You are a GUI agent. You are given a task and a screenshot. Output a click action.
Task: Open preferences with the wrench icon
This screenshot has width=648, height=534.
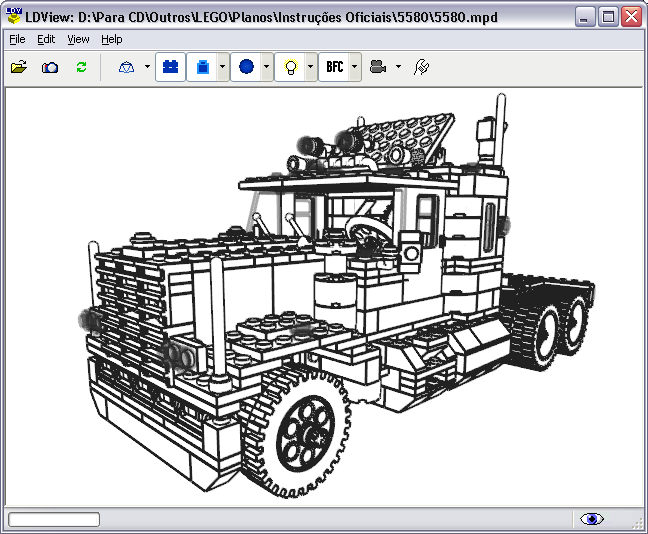click(x=422, y=67)
